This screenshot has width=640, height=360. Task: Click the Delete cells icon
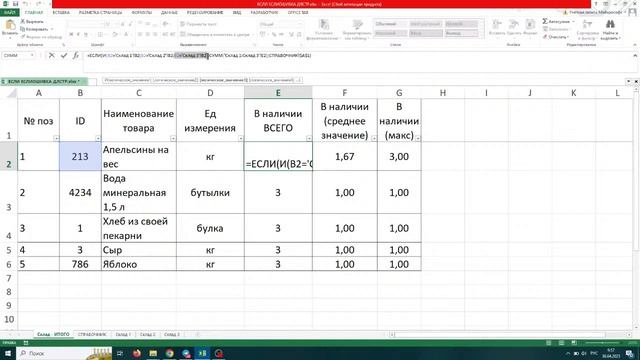click(514, 24)
